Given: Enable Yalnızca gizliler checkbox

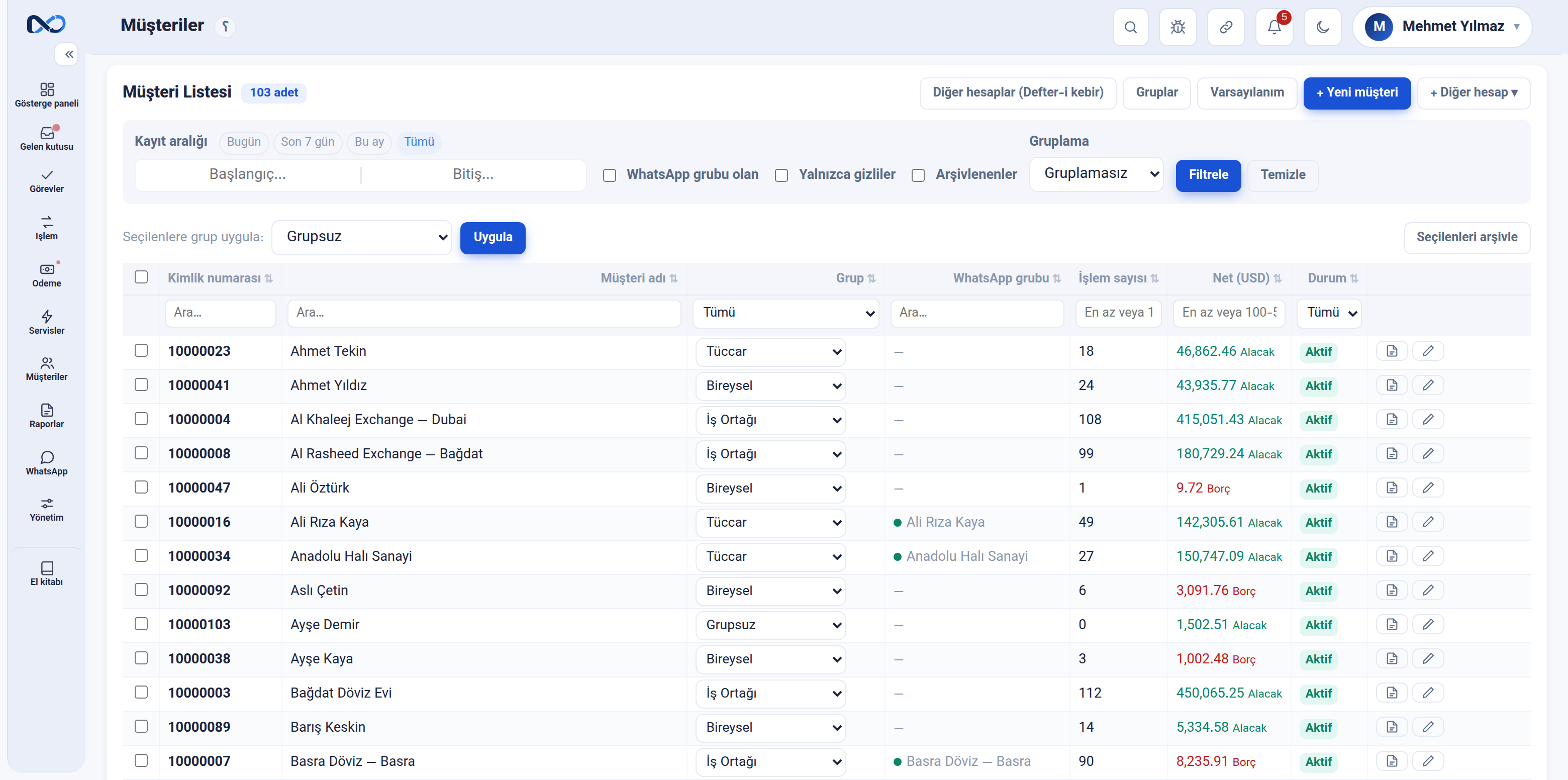Looking at the screenshot, I should click(x=781, y=175).
